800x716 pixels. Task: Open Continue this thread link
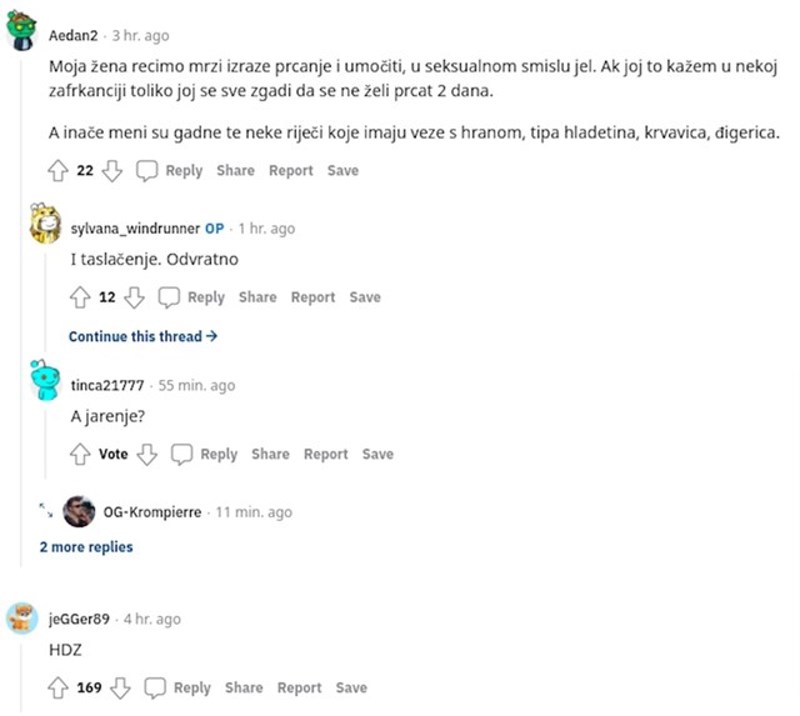click(143, 337)
